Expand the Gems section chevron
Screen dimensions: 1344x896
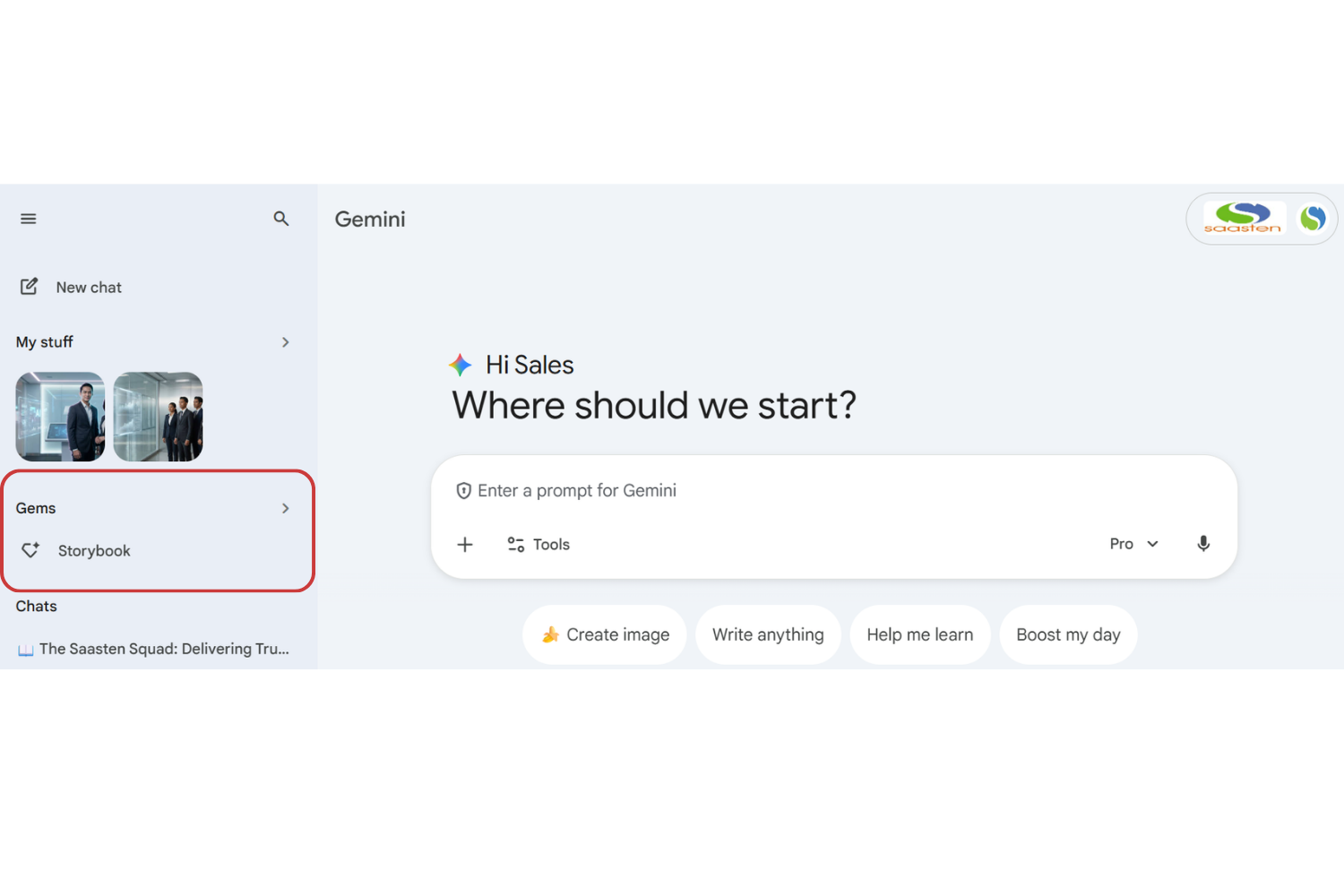[x=286, y=508]
